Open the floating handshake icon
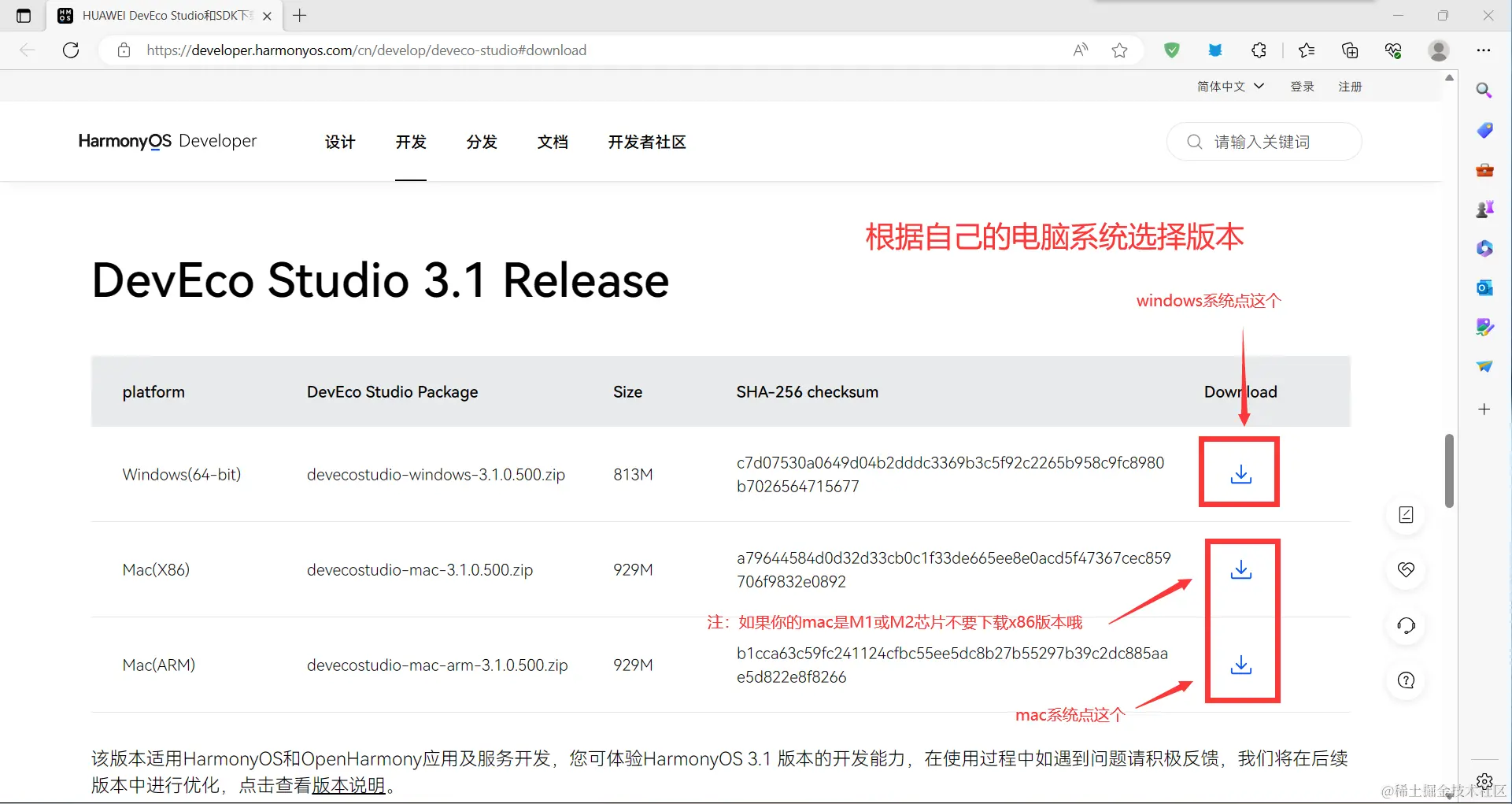Viewport: 1512px width, 804px height. point(1406,569)
